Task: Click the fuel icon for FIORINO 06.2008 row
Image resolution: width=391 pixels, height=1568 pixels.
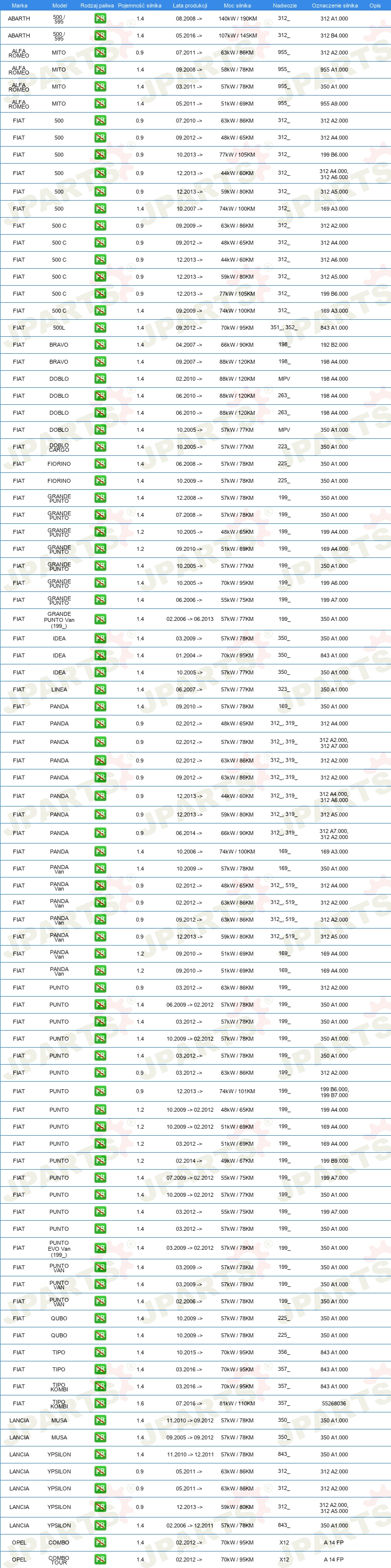Action: coord(100,464)
